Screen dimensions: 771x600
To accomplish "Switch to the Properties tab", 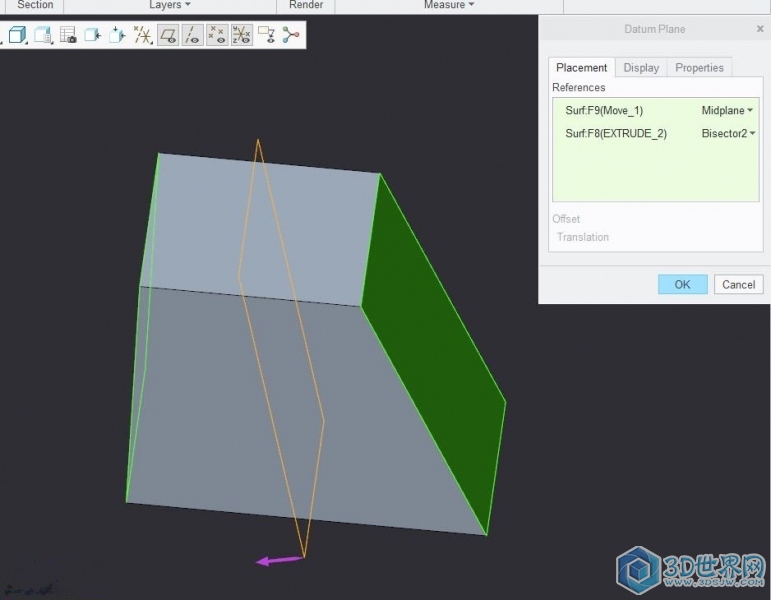I will pos(699,67).
